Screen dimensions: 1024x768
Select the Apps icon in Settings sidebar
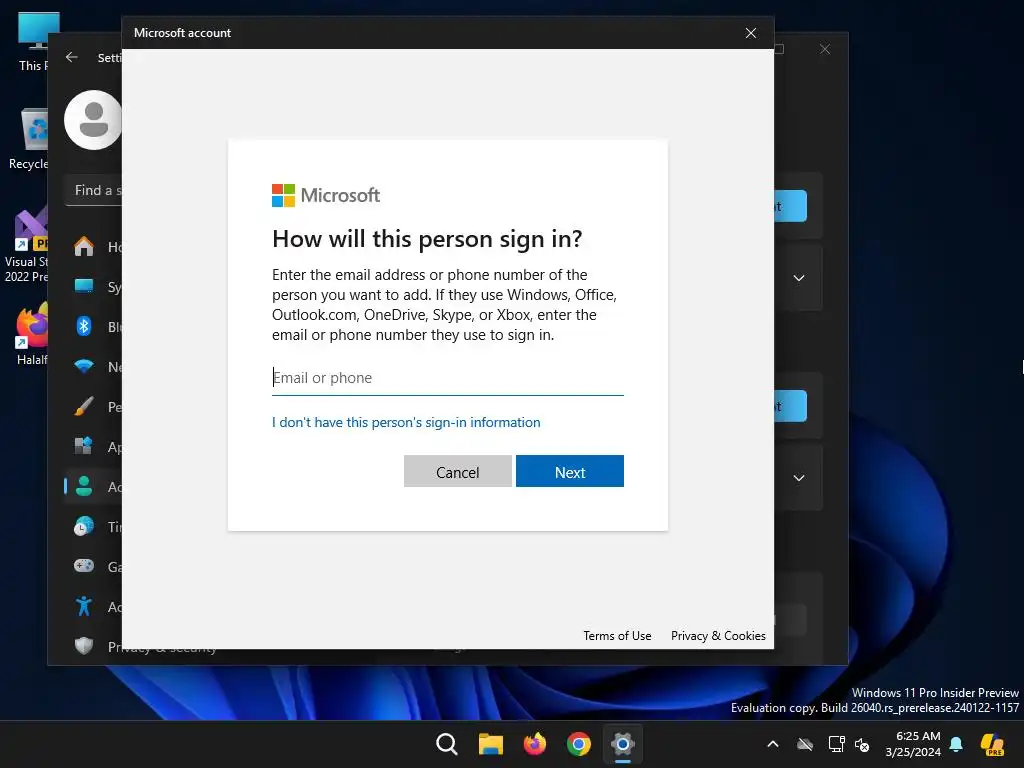click(84, 447)
